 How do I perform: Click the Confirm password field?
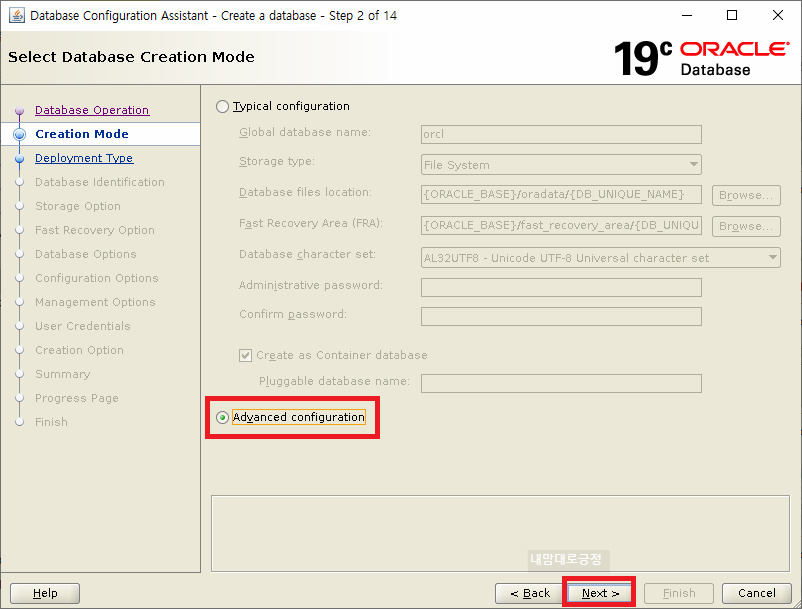(x=561, y=317)
